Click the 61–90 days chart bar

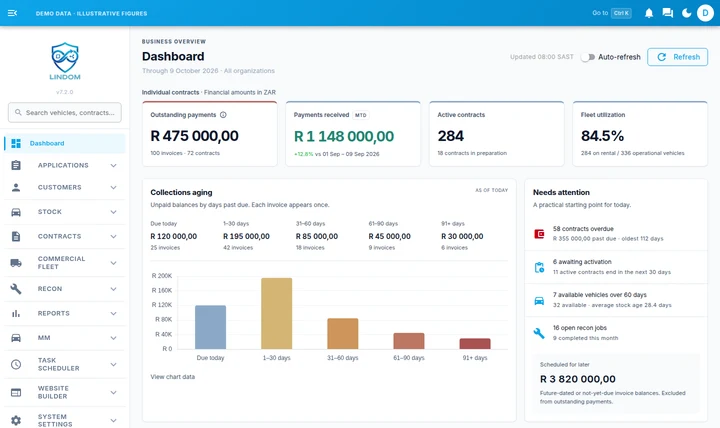click(x=409, y=341)
